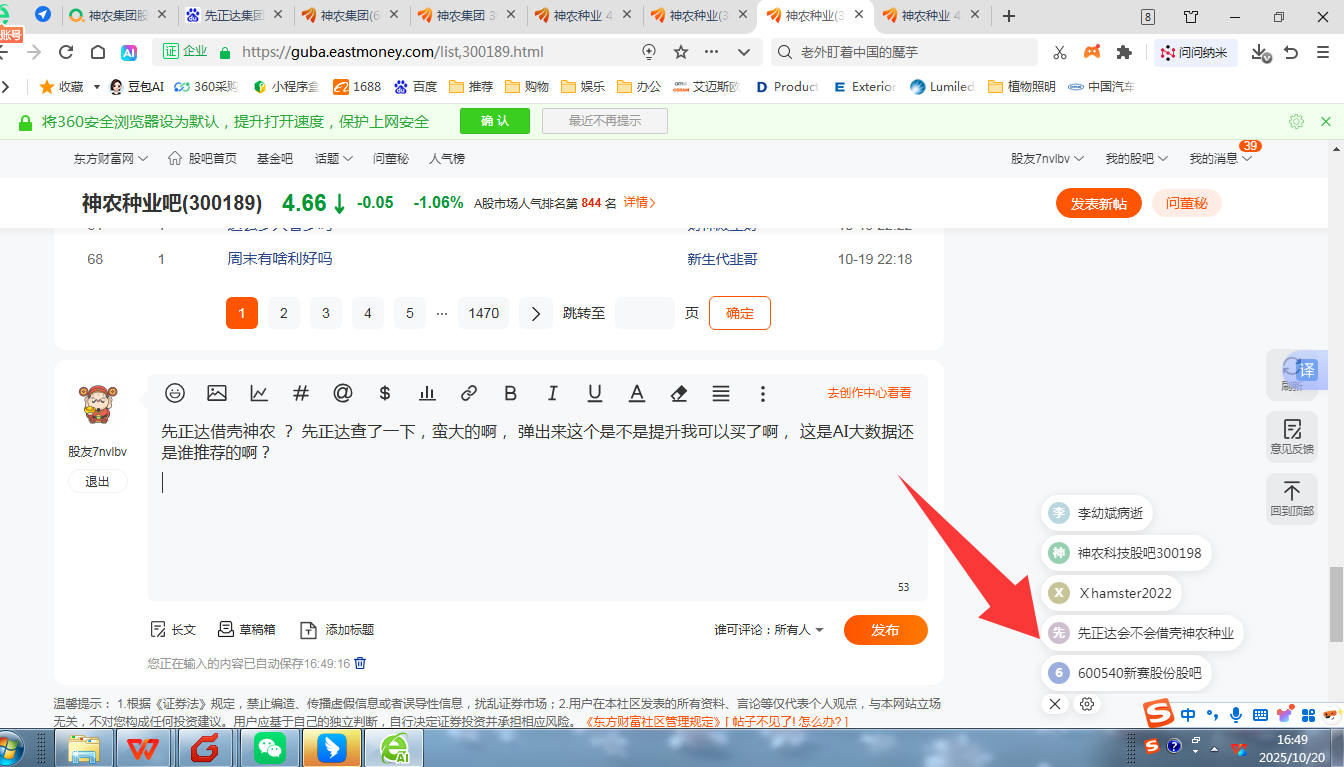The width and height of the screenshot is (1344, 767).
Task: Open WeChat from the taskbar
Action: pos(269,747)
